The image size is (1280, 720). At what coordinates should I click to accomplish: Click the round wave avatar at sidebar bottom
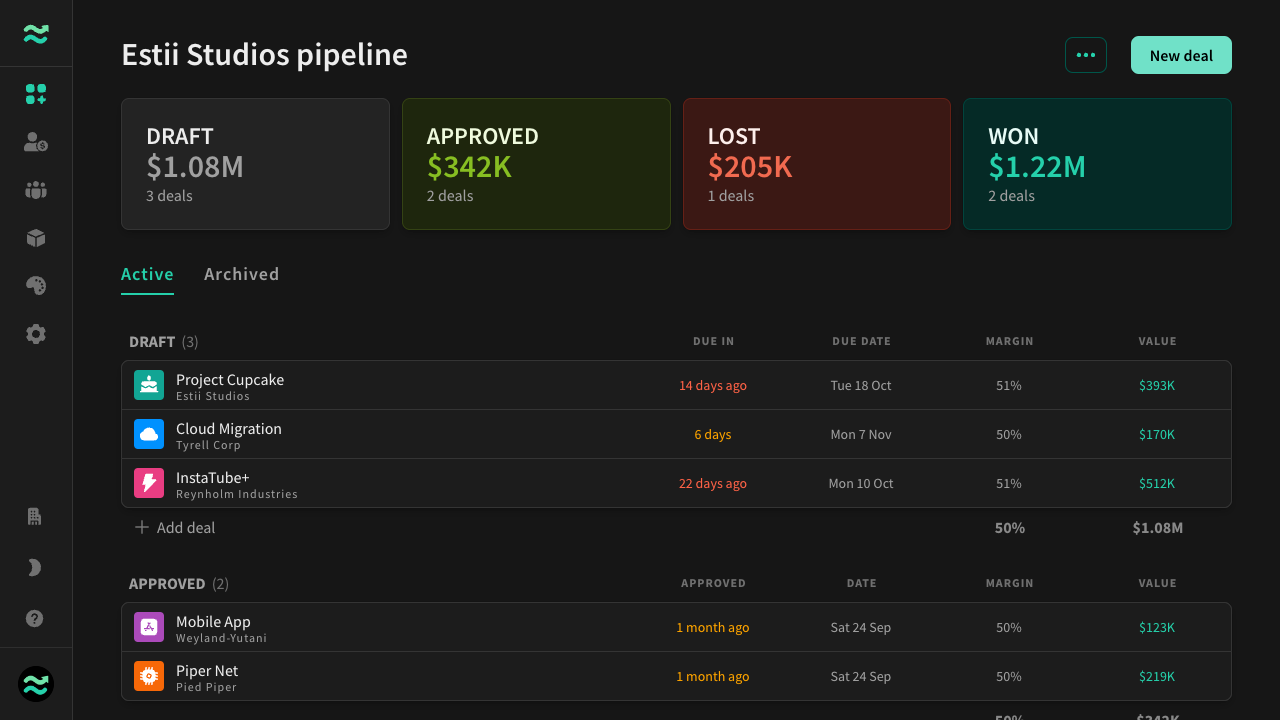[36, 684]
